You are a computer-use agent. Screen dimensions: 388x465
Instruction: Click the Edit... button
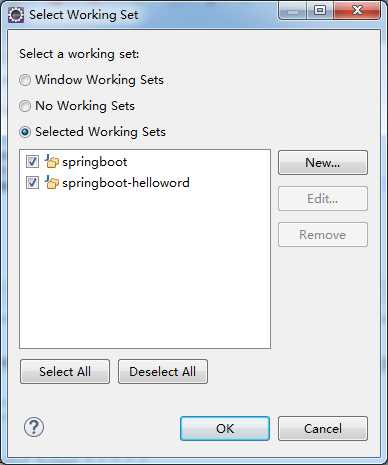tap(323, 199)
